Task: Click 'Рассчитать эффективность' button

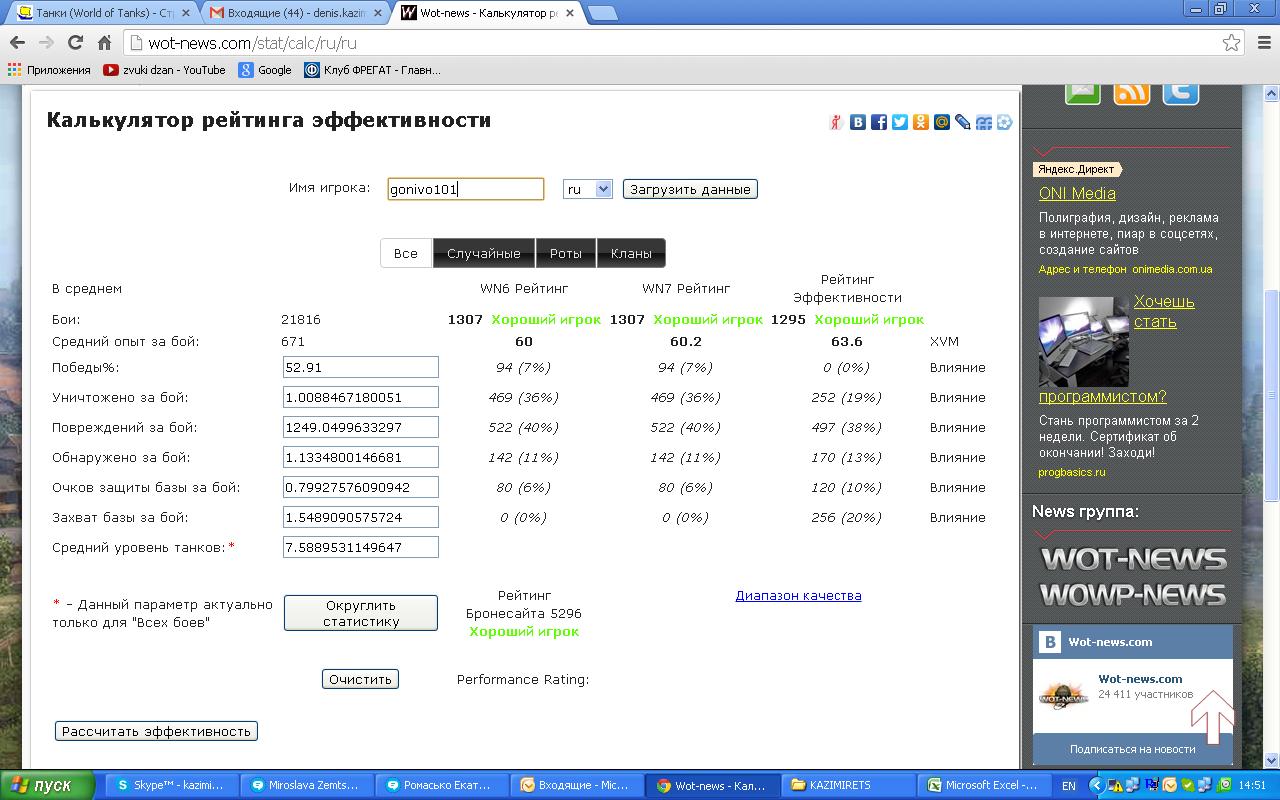Action: point(156,731)
